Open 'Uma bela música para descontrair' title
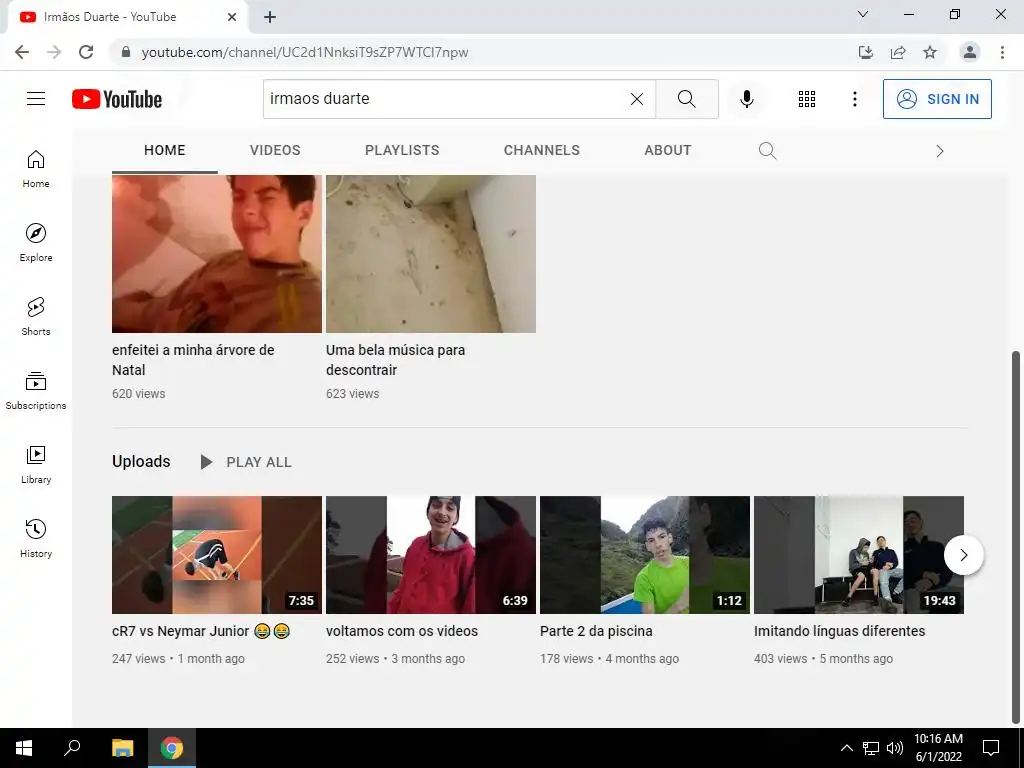The image size is (1024, 768). [396, 360]
